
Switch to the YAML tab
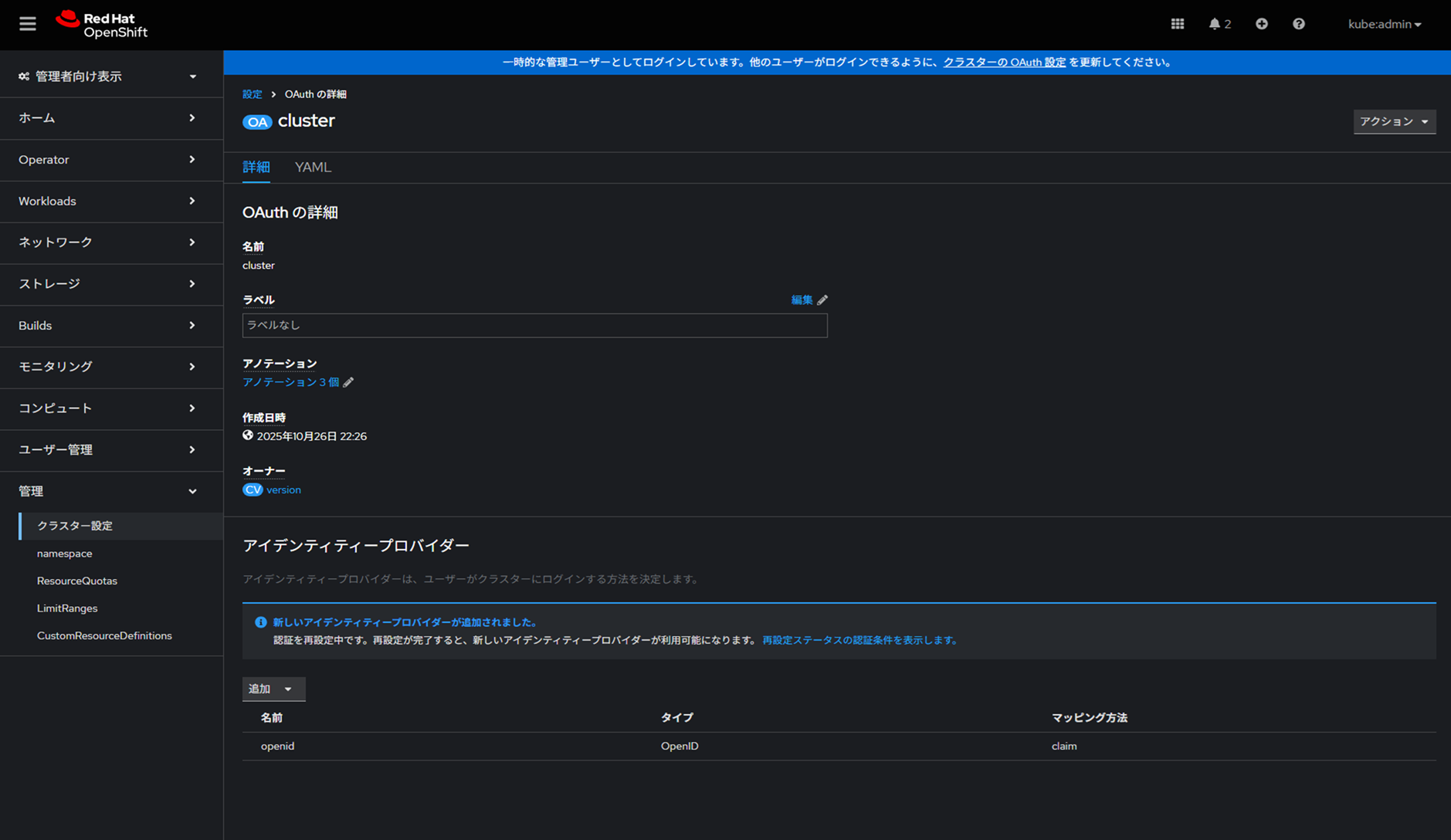(313, 167)
